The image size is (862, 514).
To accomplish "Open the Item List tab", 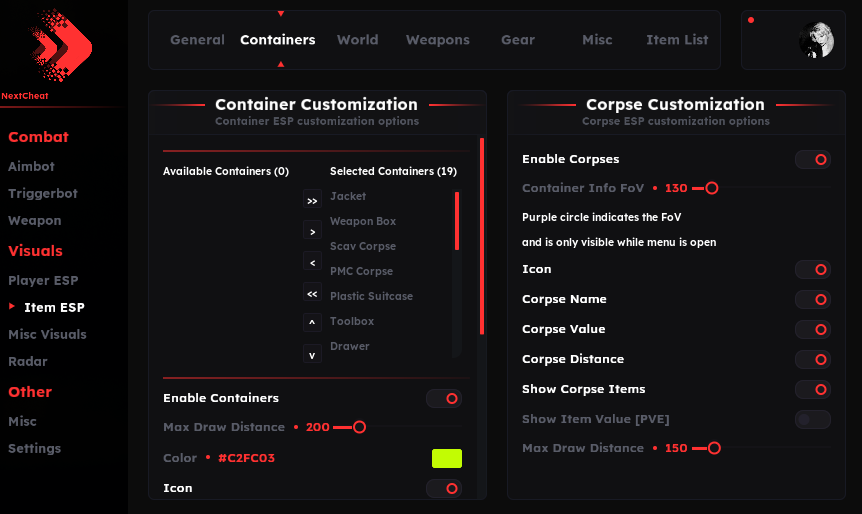I will (x=677, y=40).
